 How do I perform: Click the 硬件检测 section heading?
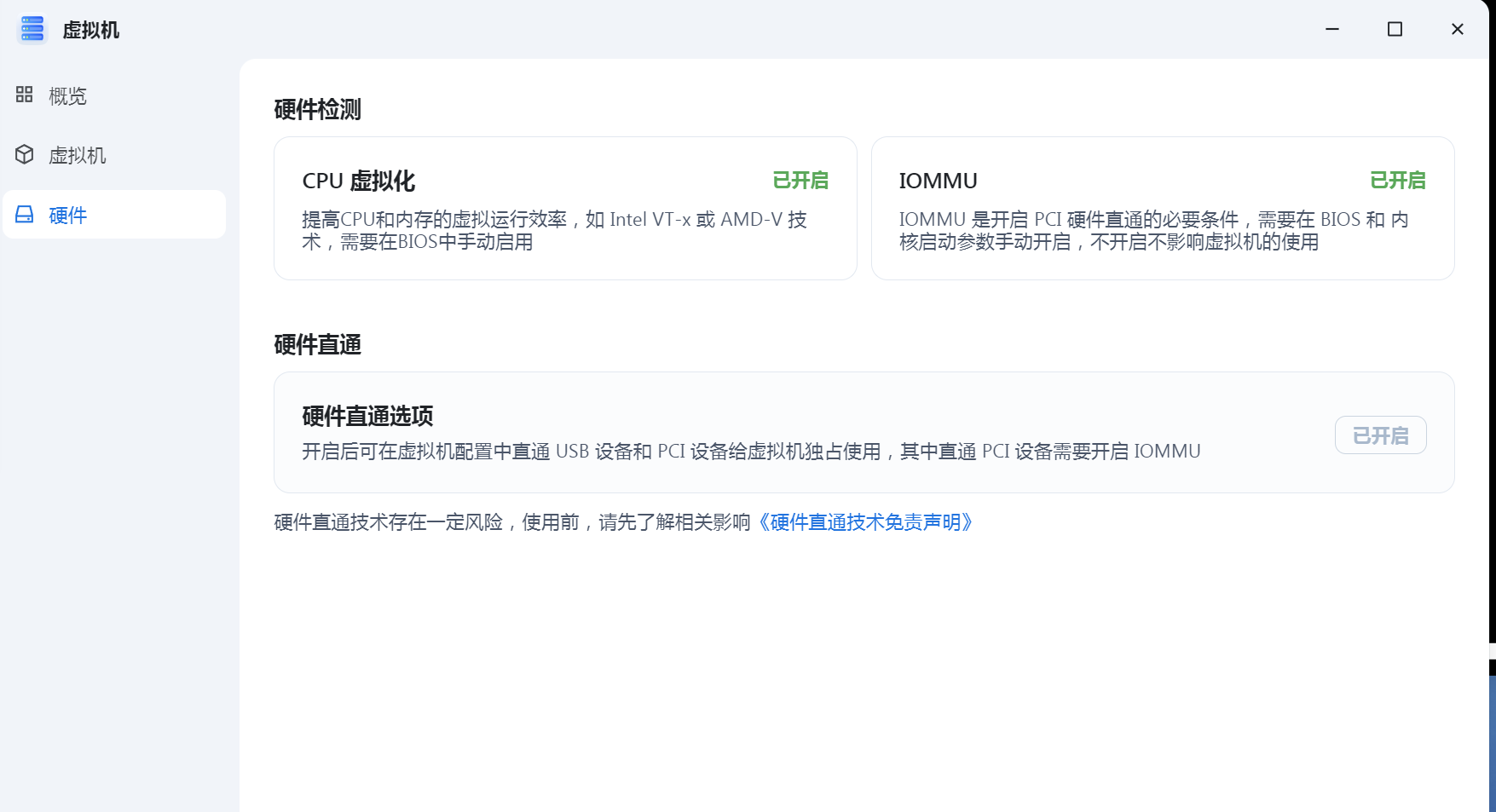318,109
